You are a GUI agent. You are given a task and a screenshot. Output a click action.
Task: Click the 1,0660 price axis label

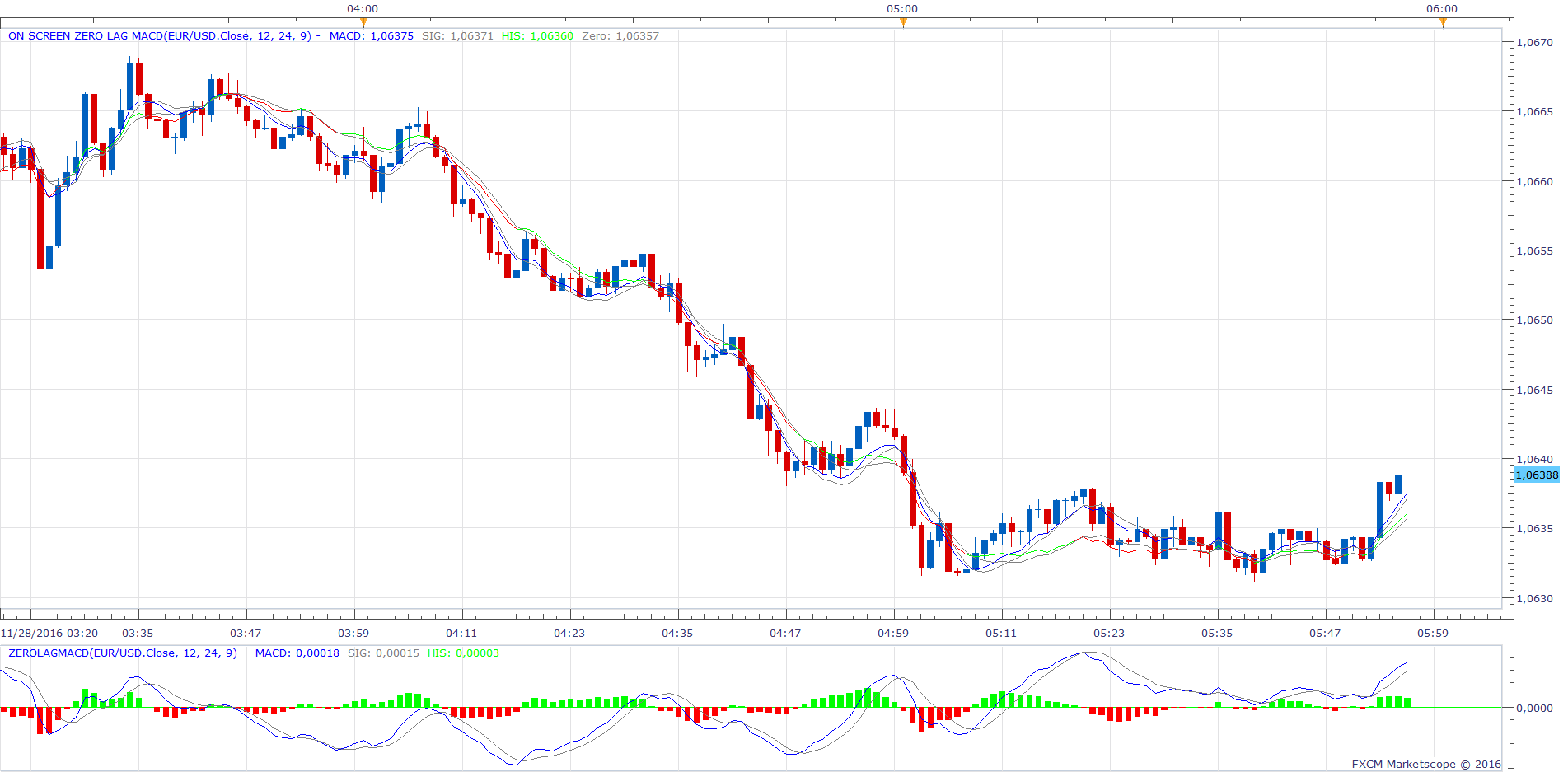[x=1535, y=181]
